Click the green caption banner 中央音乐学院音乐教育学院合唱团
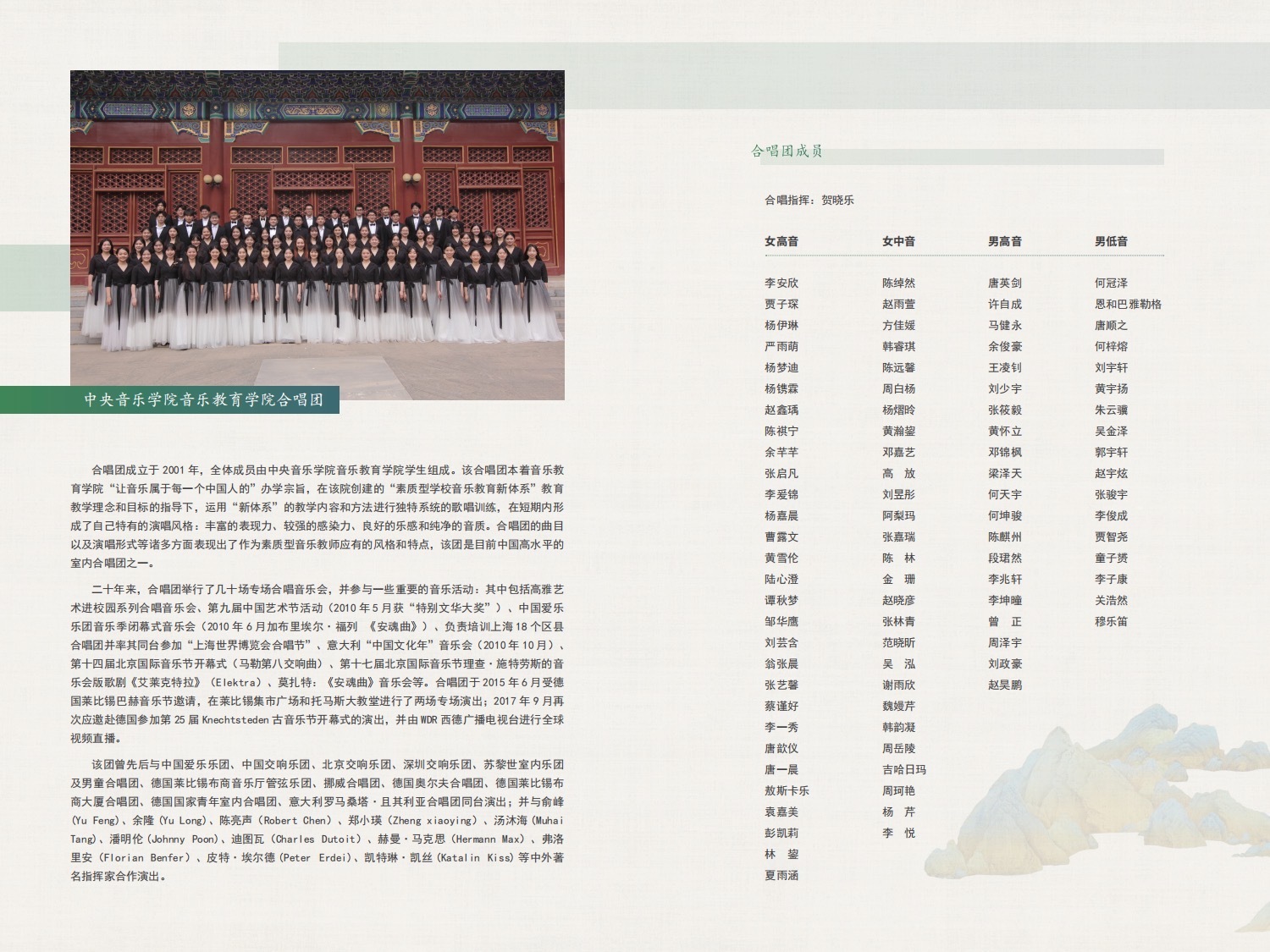The image size is (1270, 952). (203, 399)
